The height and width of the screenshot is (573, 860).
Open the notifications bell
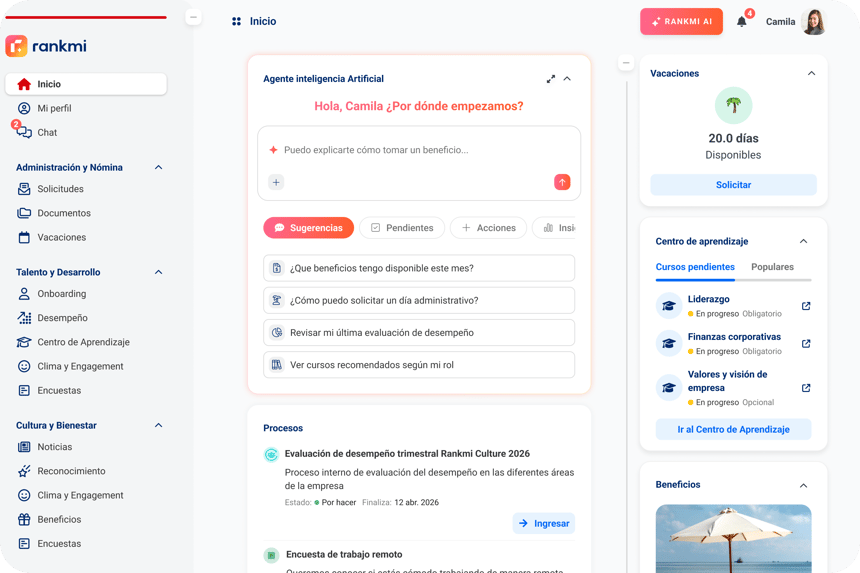click(742, 22)
